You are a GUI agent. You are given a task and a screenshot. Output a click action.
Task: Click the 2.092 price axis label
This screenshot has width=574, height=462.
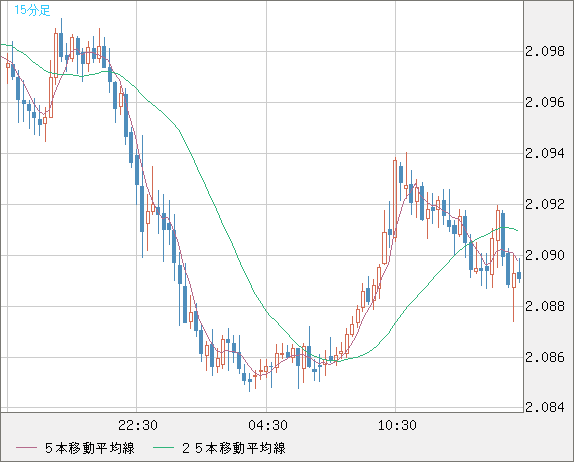pyautogui.click(x=545, y=204)
